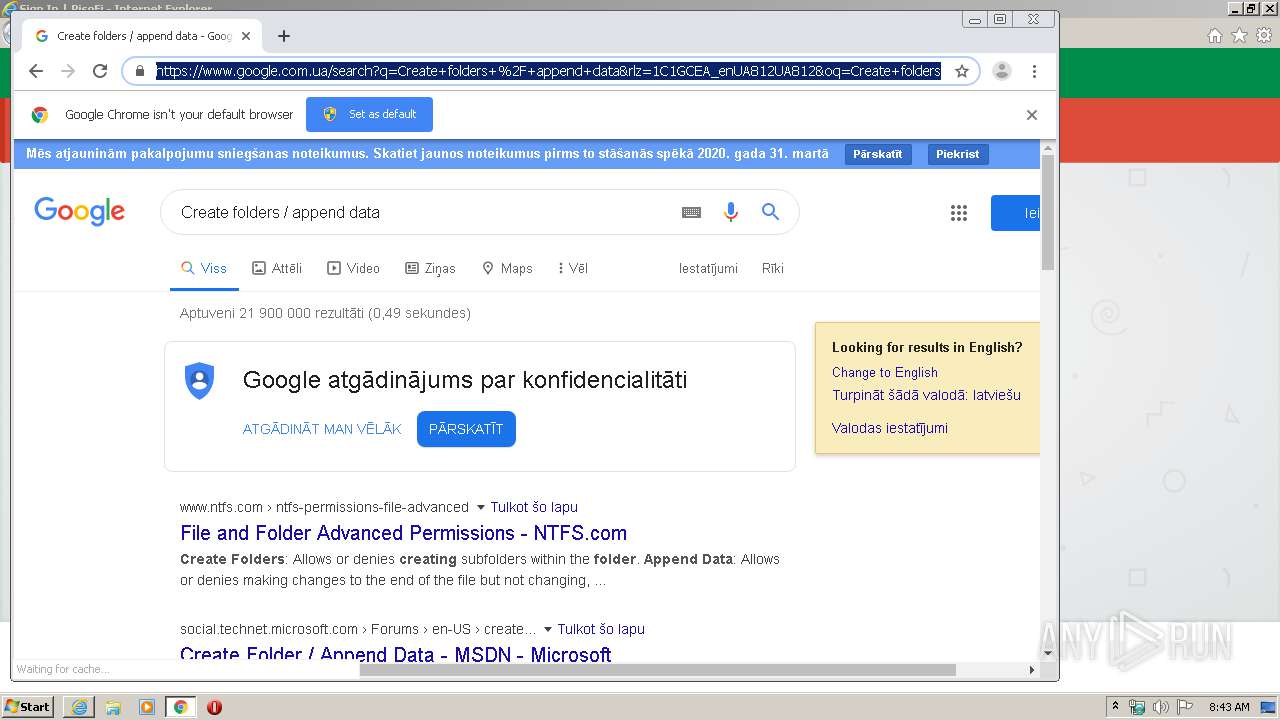Click the Google logo
Viewport: 1280px width, 720px height.
tap(79, 211)
